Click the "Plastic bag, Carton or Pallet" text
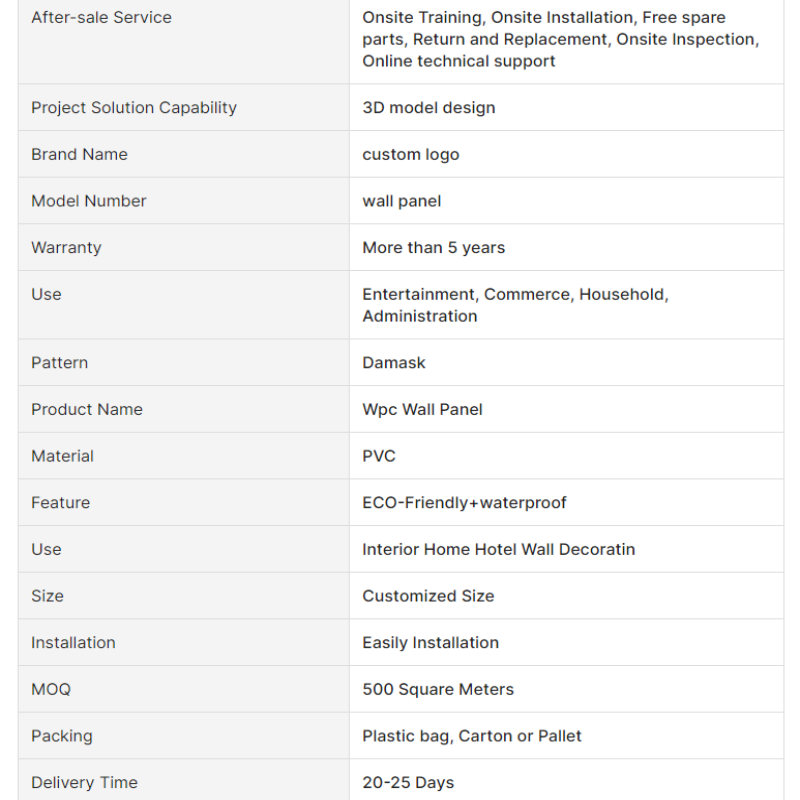This screenshot has width=800, height=800. 471,736
